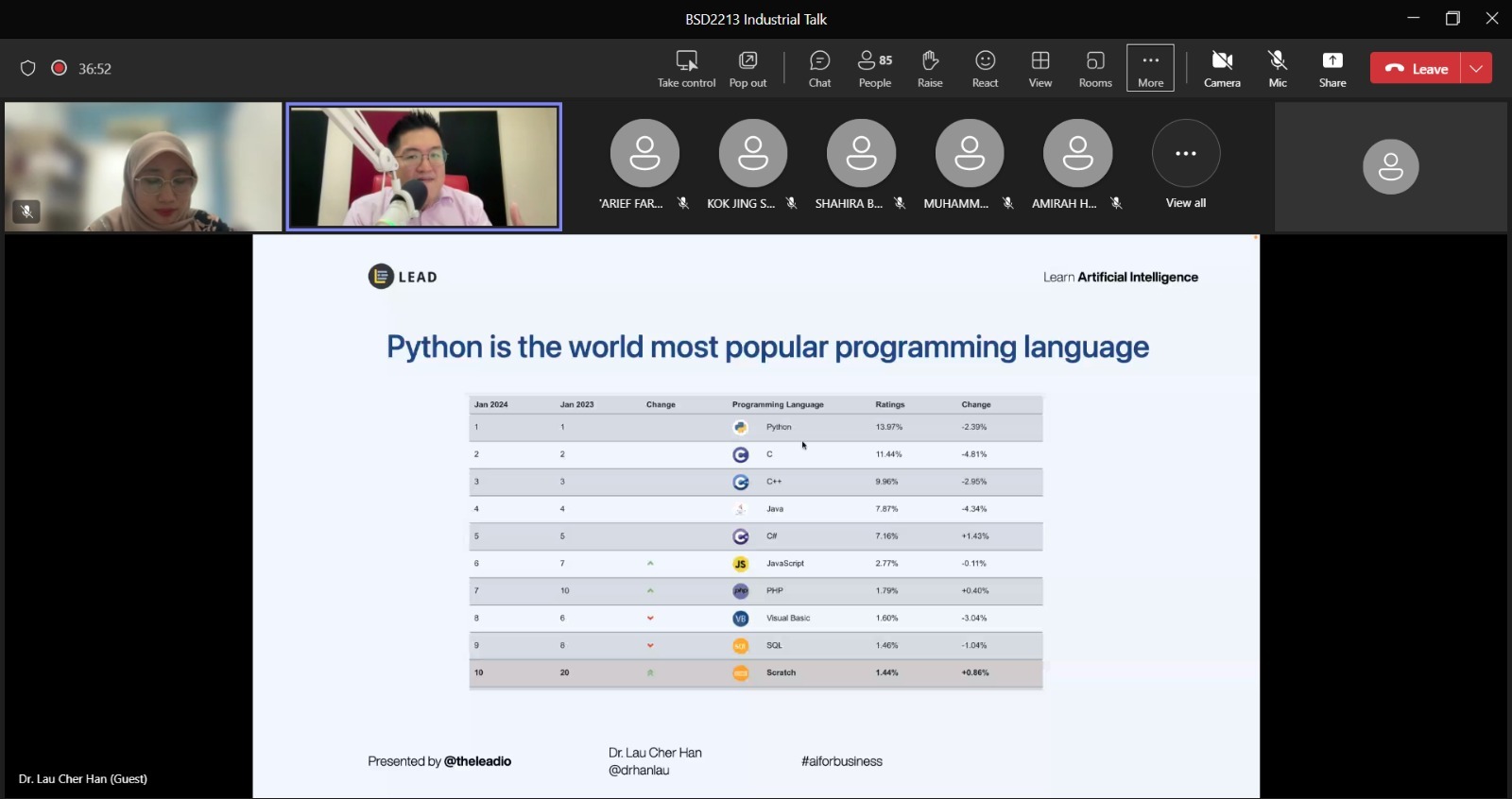This screenshot has height=799, width=1512.
Task: Click the BSD2213 Industrial Talk window title
Action: tap(756, 19)
